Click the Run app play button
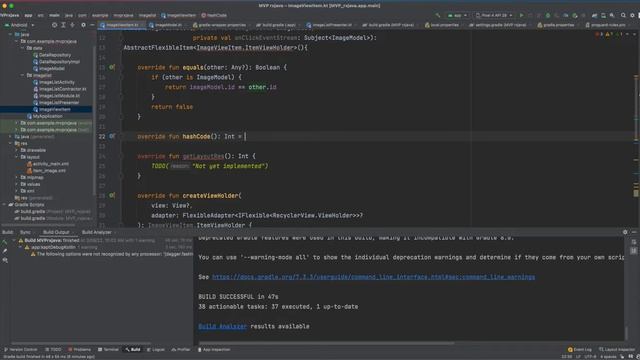Image resolution: width=640 pixels, height=360 pixels. point(521,16)
